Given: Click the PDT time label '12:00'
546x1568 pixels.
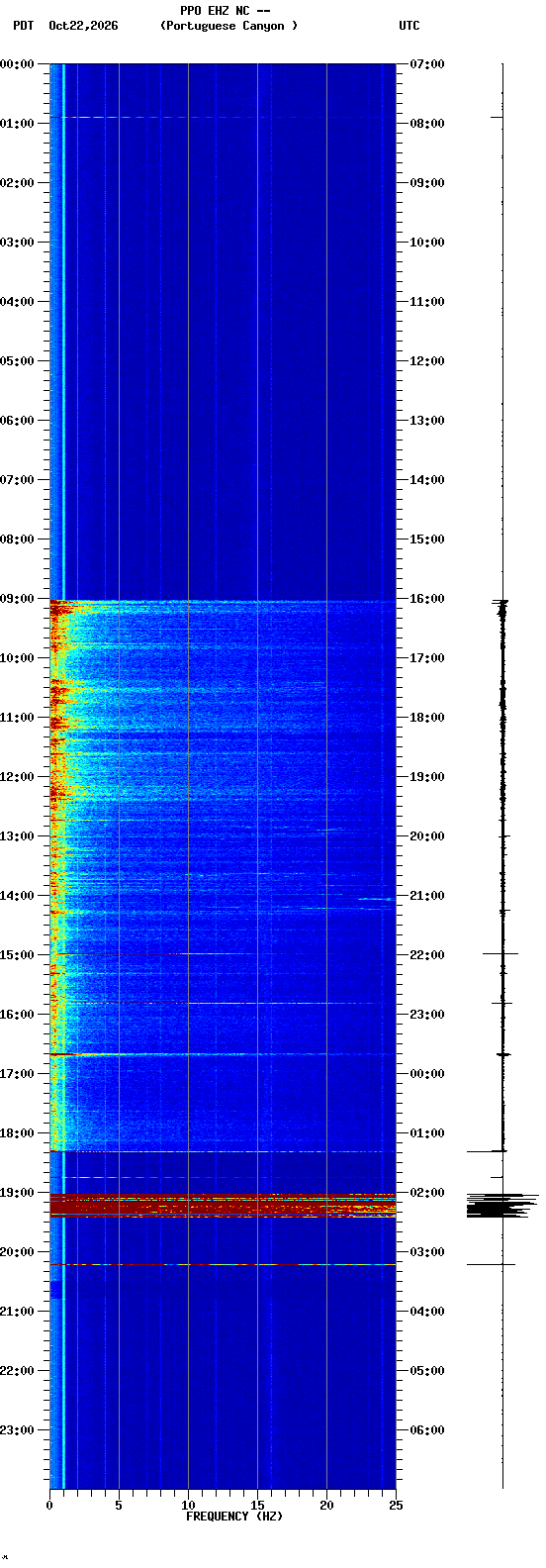Looking at the screenshot, I should [x=17, y=777].
